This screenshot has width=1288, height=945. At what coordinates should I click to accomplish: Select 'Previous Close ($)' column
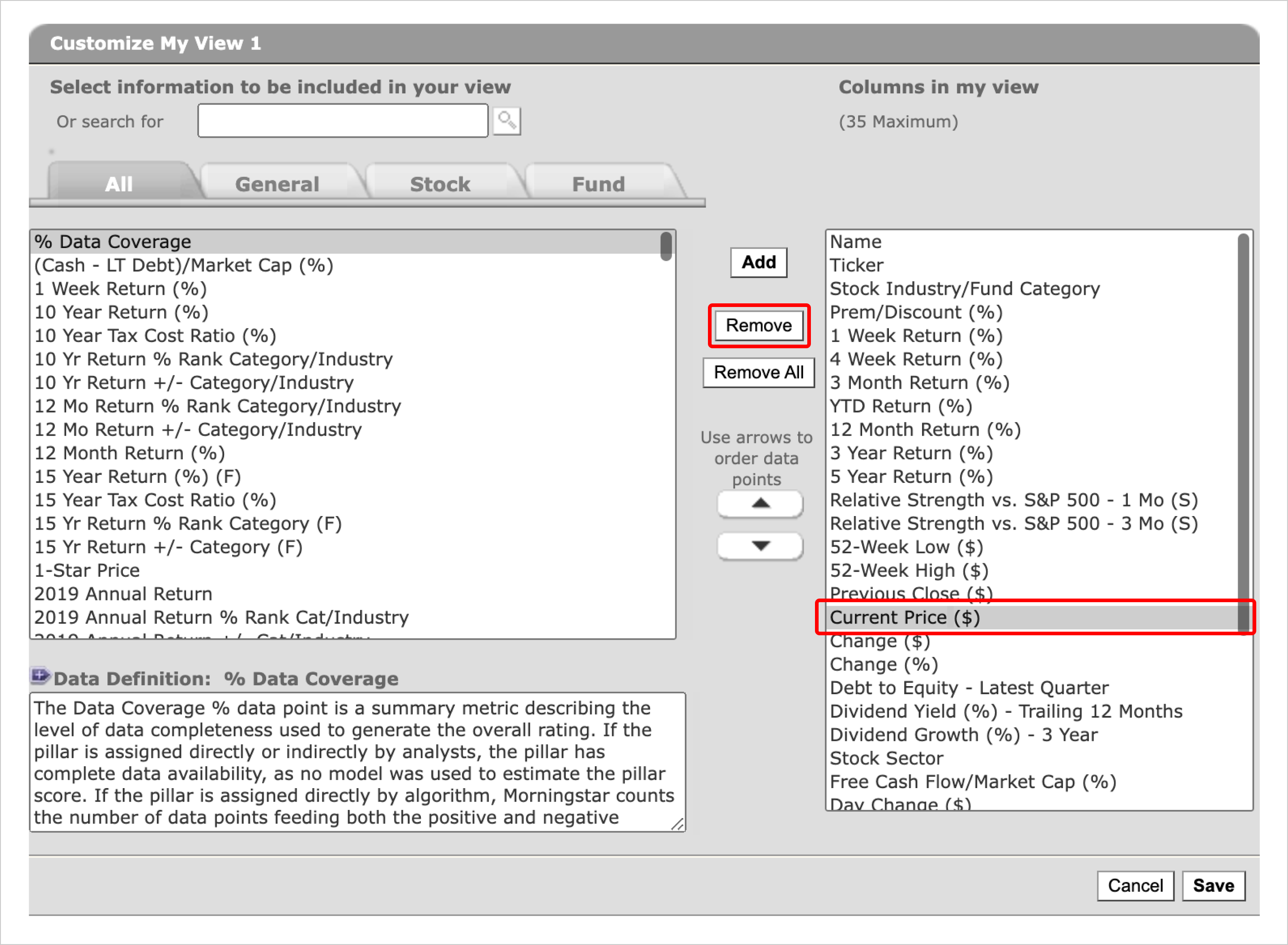(1032, 594)
